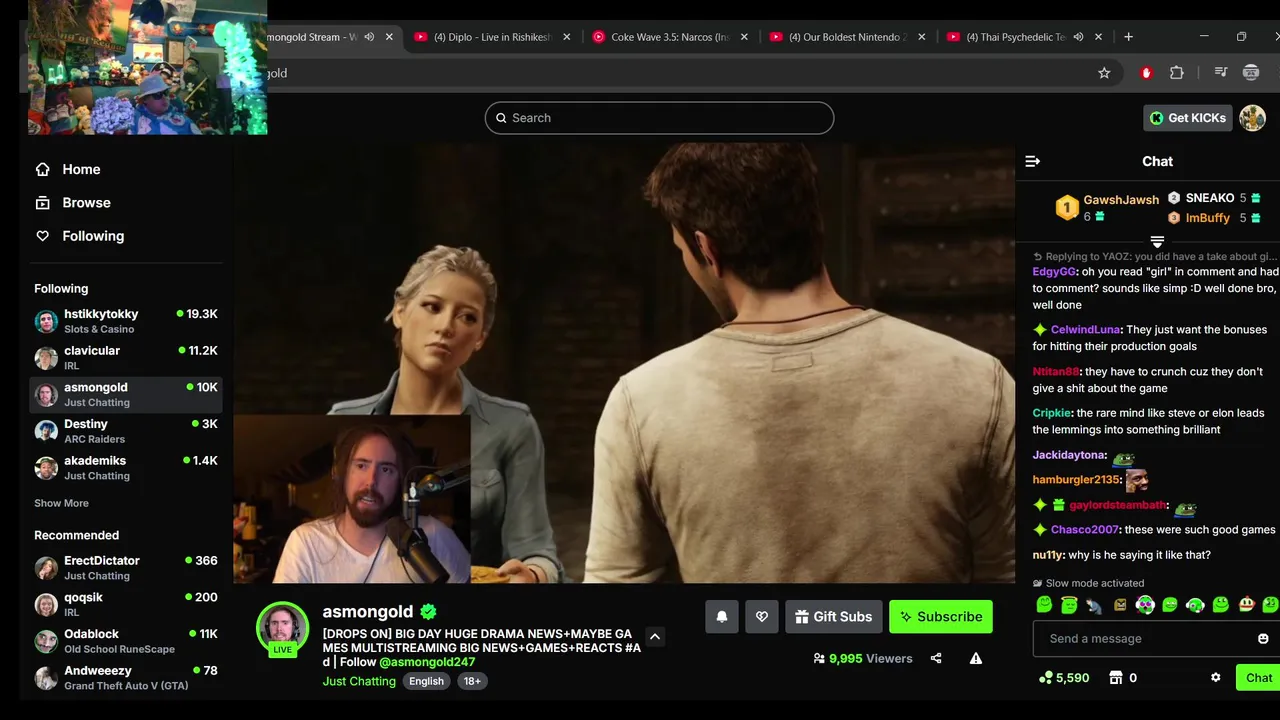Open Andweeezy GTA V channel

[126, 678]
